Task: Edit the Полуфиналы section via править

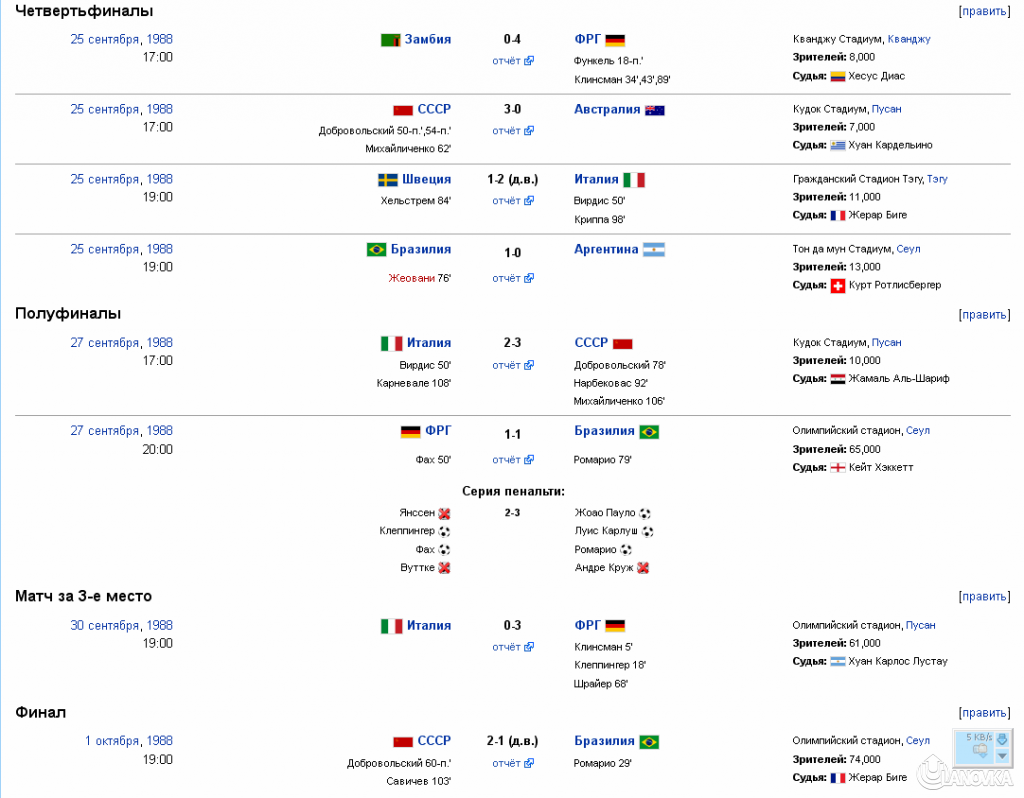Action: tap(984, 314)
